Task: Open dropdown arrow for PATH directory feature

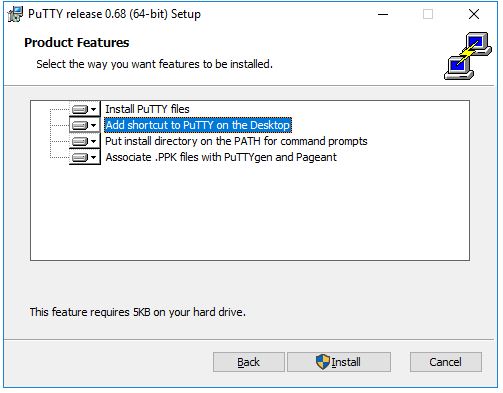Action: (94, 141)
